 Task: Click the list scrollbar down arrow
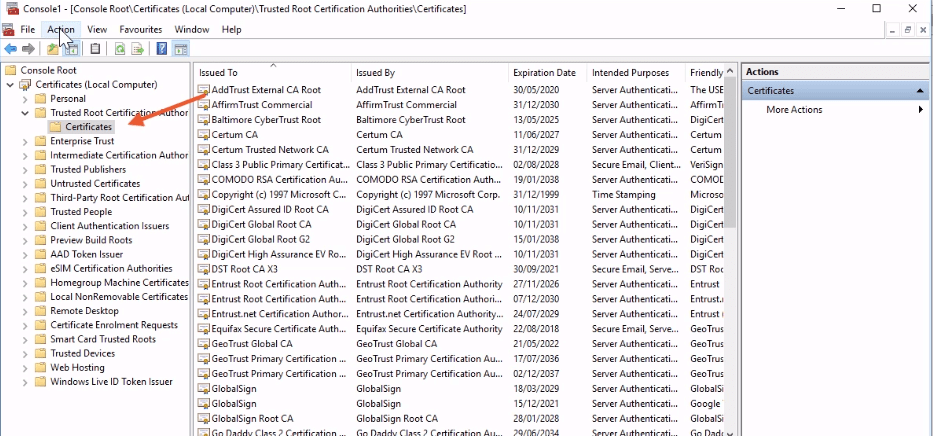coord(731,432)
